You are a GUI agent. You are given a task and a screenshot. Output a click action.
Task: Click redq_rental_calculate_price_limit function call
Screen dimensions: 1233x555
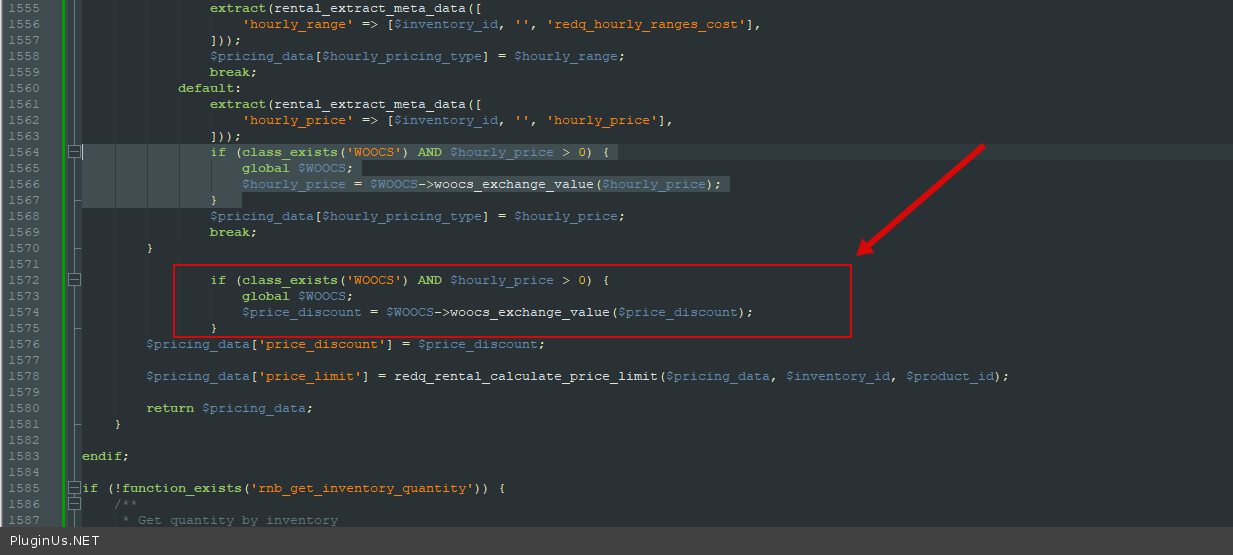point(526,376)
